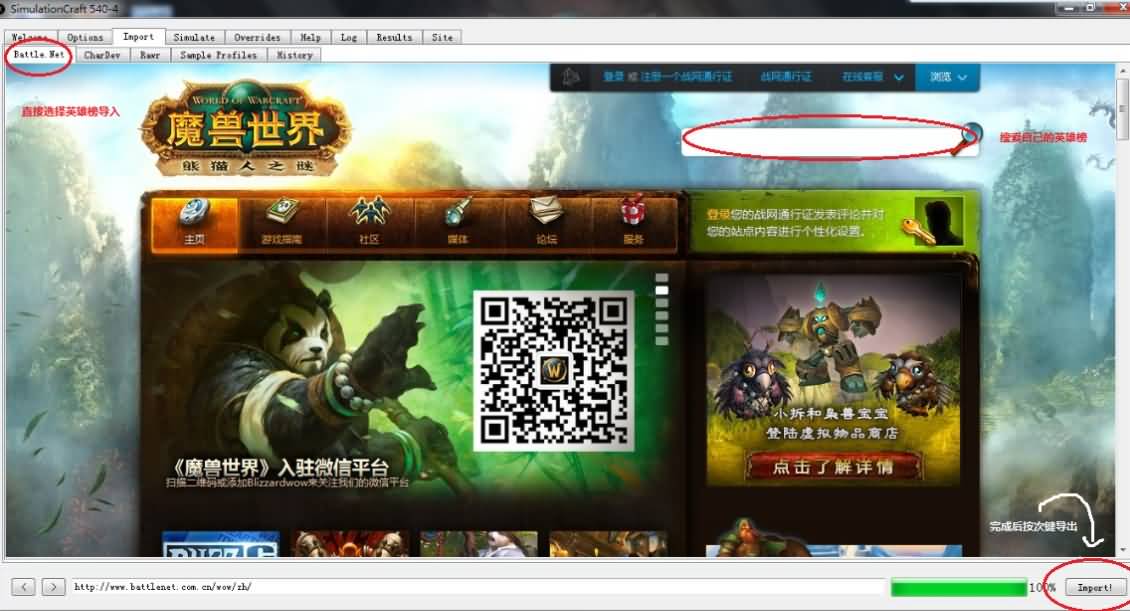Click the Import! button
The height and width of the screenshot is (611, 1130).
pos(1095,587)
